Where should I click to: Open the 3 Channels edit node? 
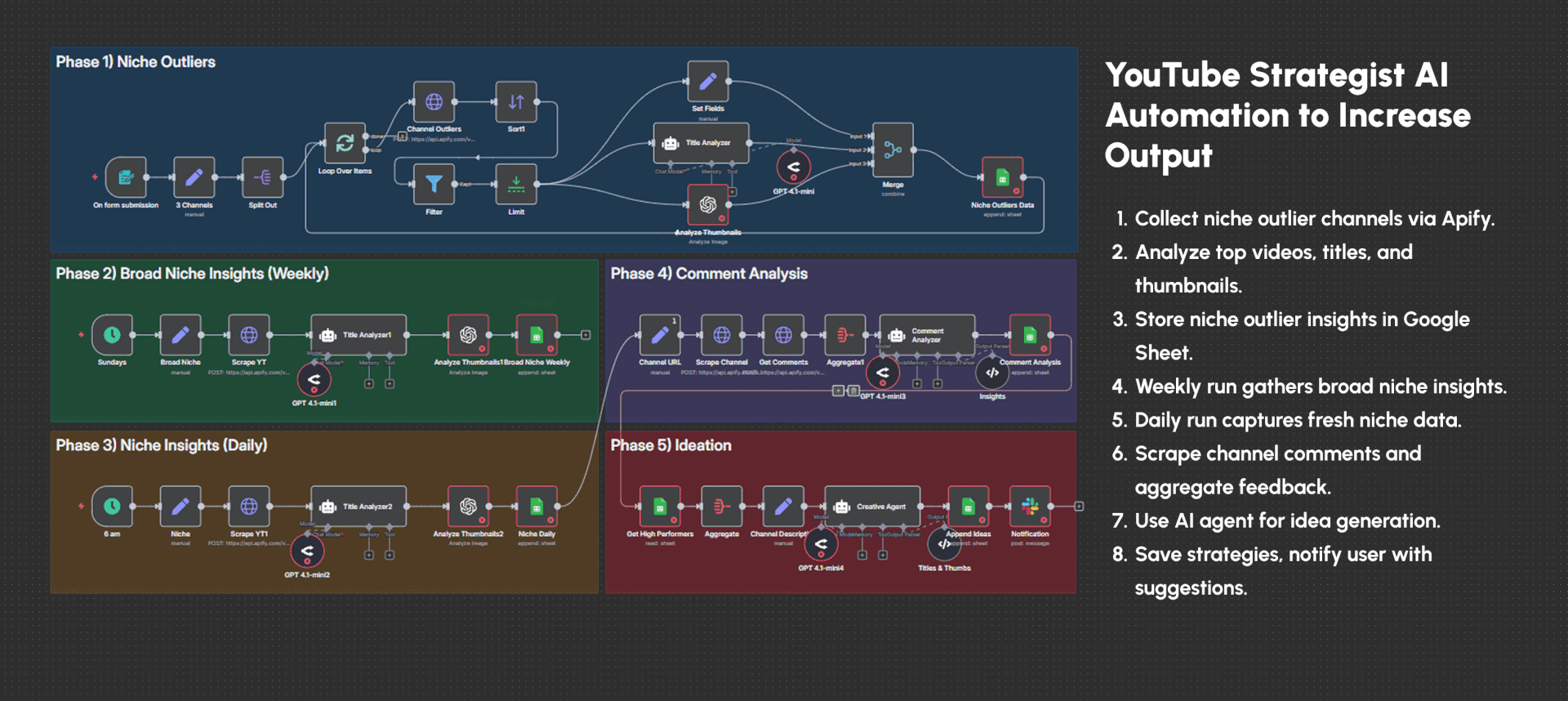(194, 177)
